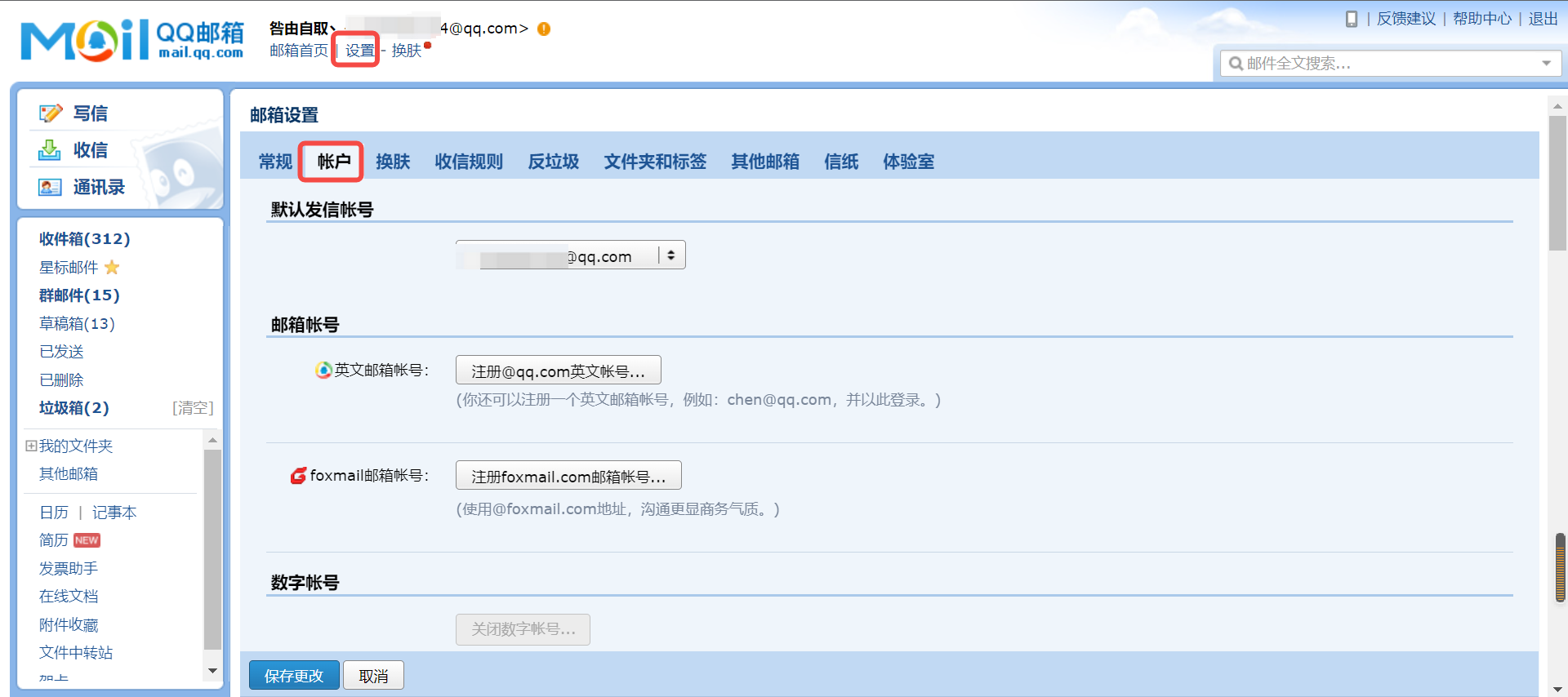
Task: Open 附件收藏 attachment favorites
Action: point(69,624)
